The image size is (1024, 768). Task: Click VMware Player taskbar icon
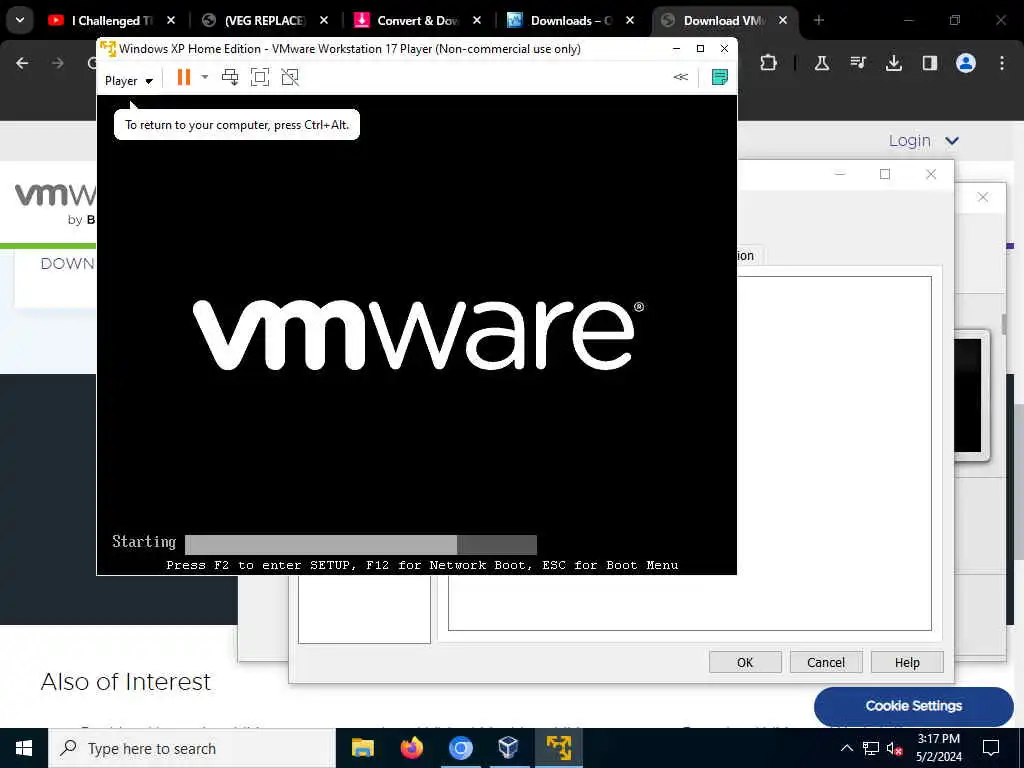558,748
